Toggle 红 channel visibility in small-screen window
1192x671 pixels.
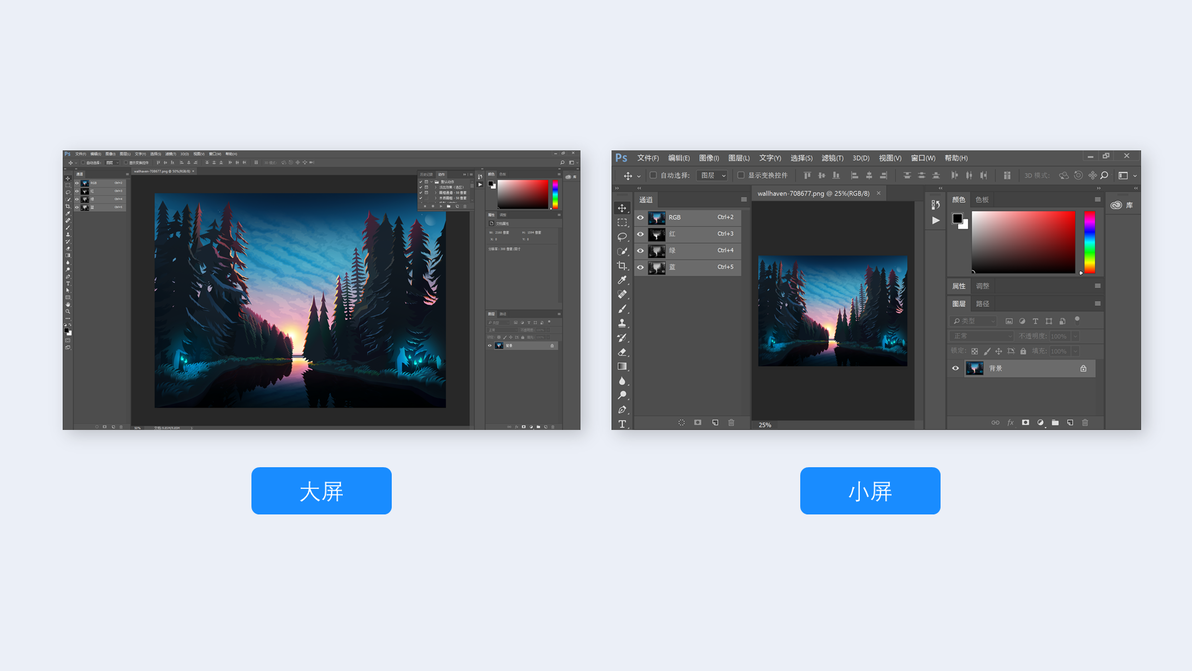click(x=640, y=234)
